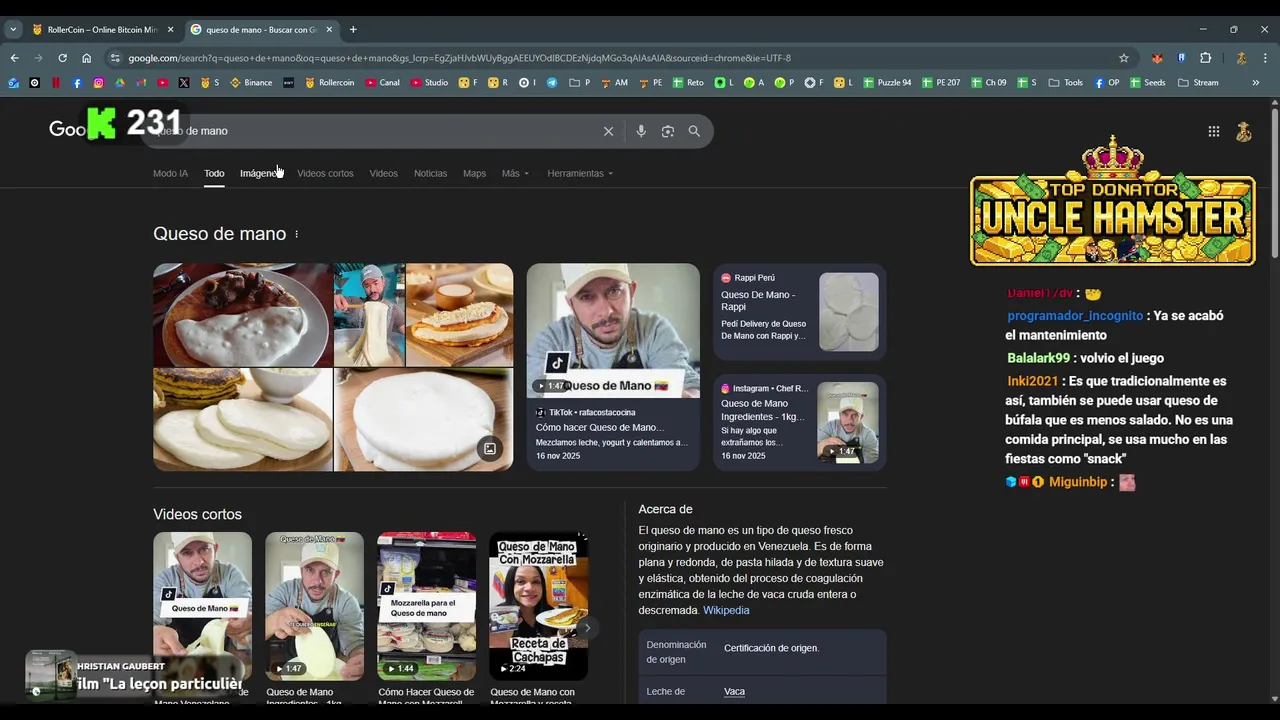Open the Telegram bookmark icon

point(552,83)
